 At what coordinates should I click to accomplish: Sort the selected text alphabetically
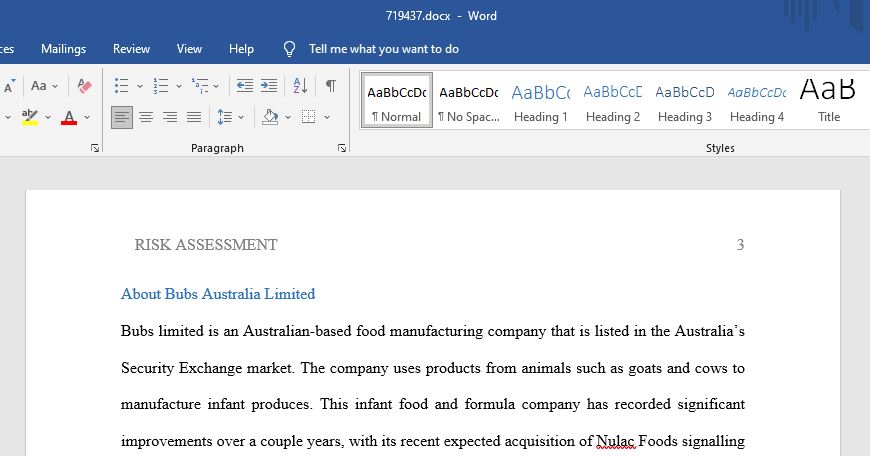[300, 85]
